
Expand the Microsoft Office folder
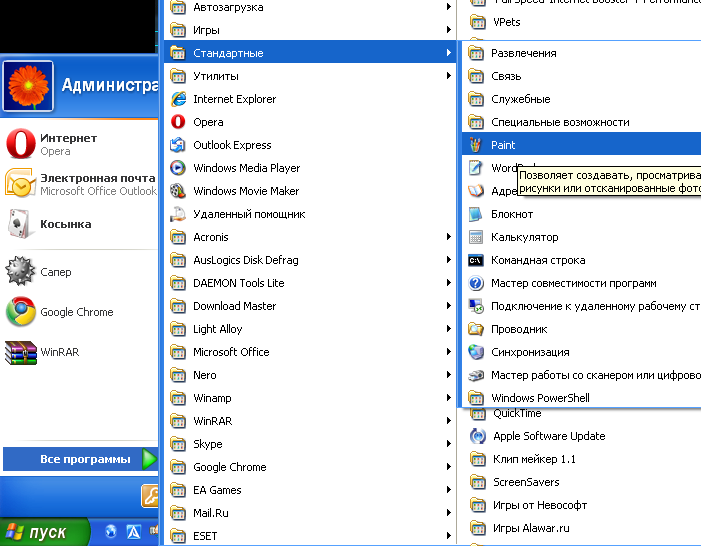(310, 352)
